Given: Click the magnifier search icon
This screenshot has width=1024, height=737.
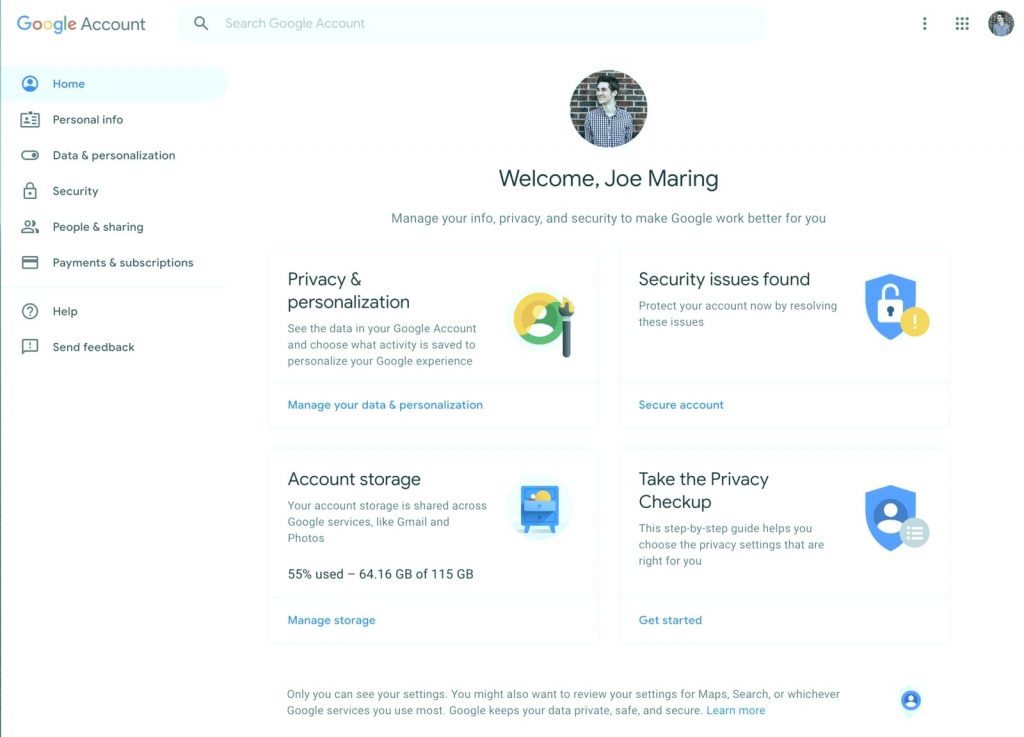Looking at the screenshot, I should tap(201, 24).
